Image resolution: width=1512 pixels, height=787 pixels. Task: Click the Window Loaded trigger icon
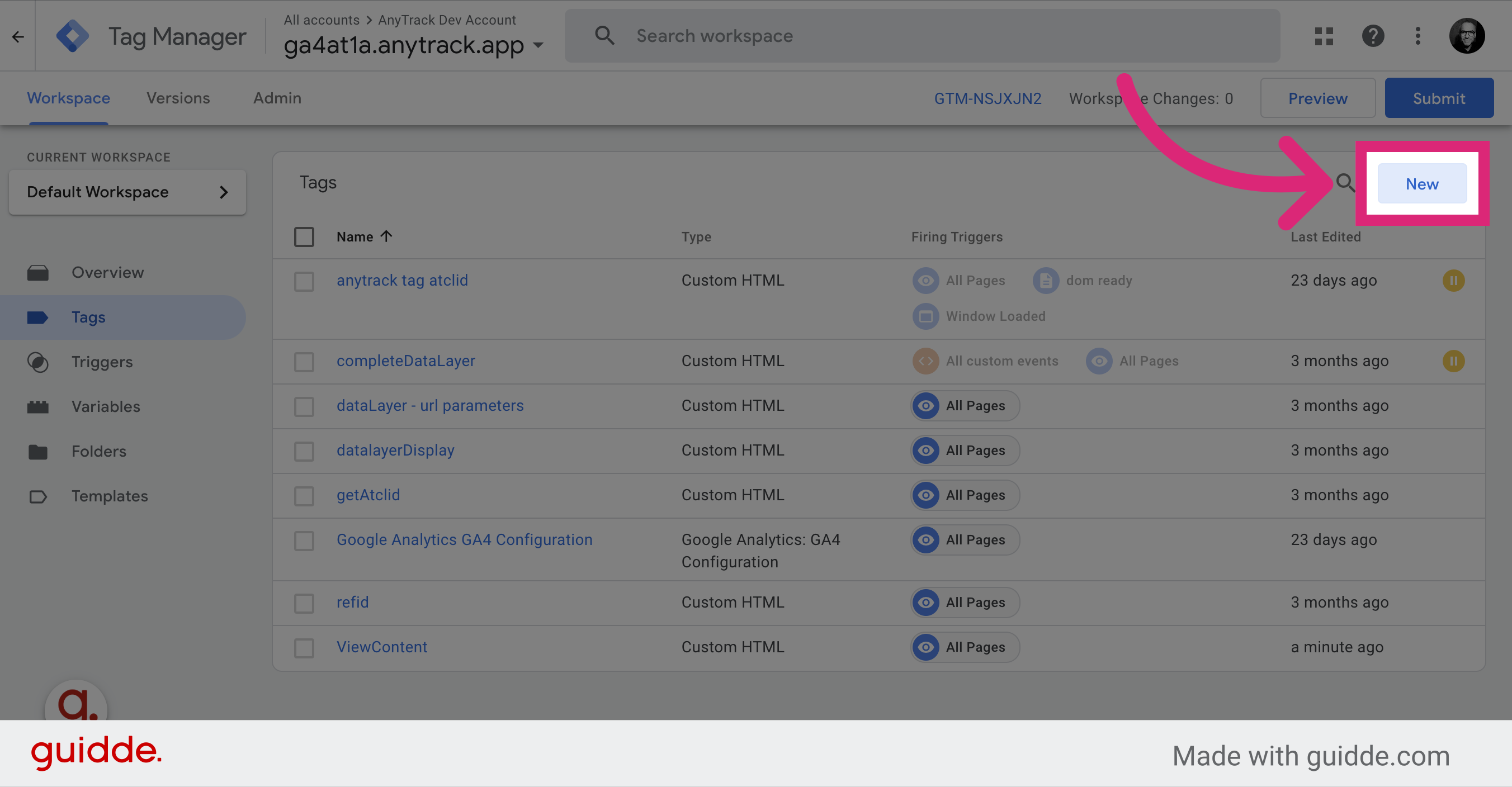(x=925, y=316)
